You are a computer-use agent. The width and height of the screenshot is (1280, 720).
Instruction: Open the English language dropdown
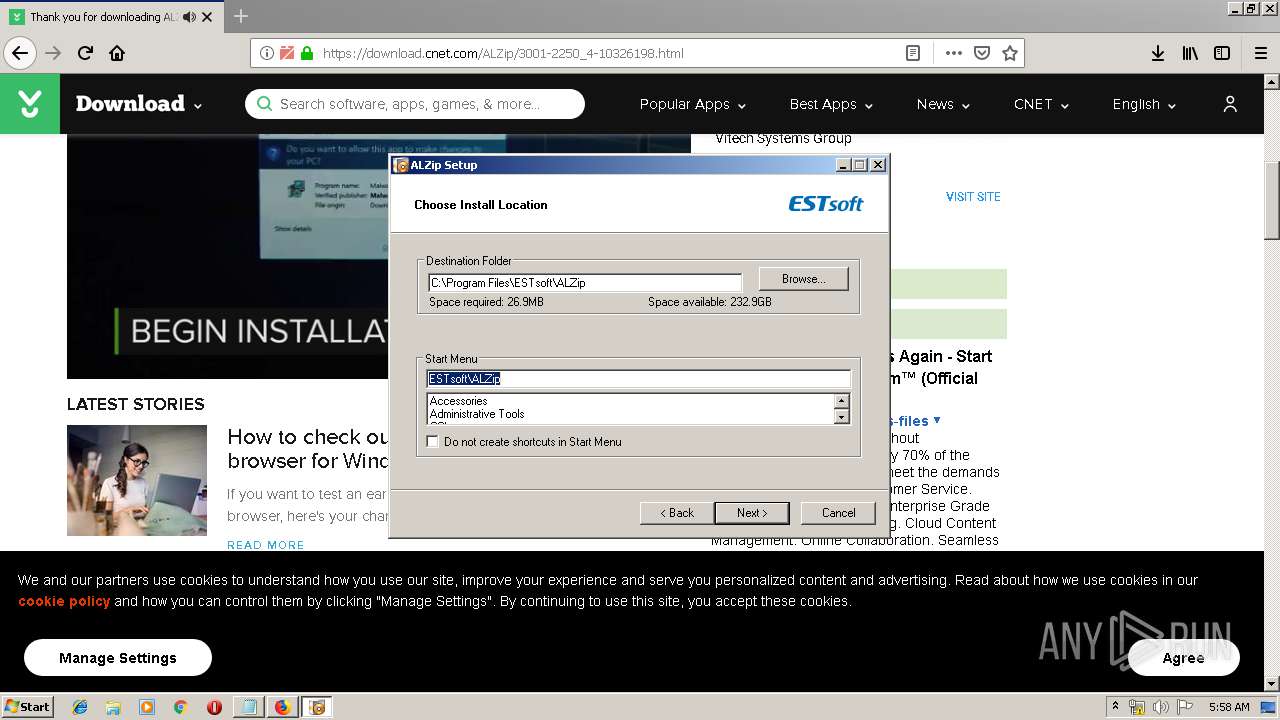1144,104
